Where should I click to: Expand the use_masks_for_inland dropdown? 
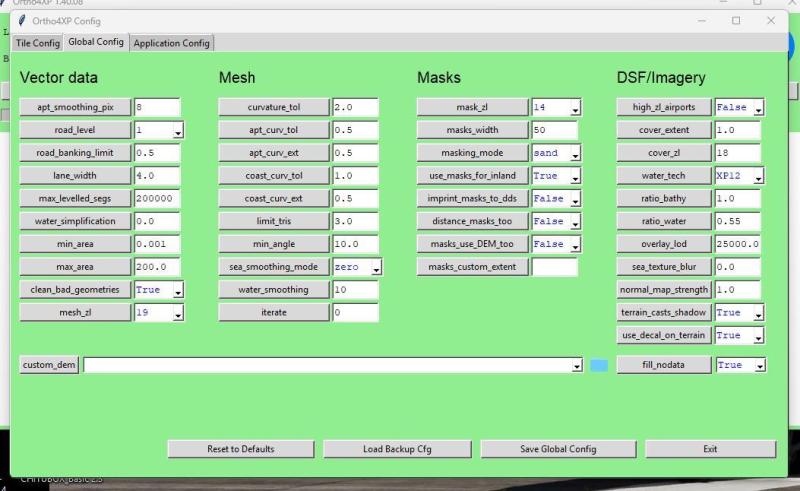click(575, 178)
